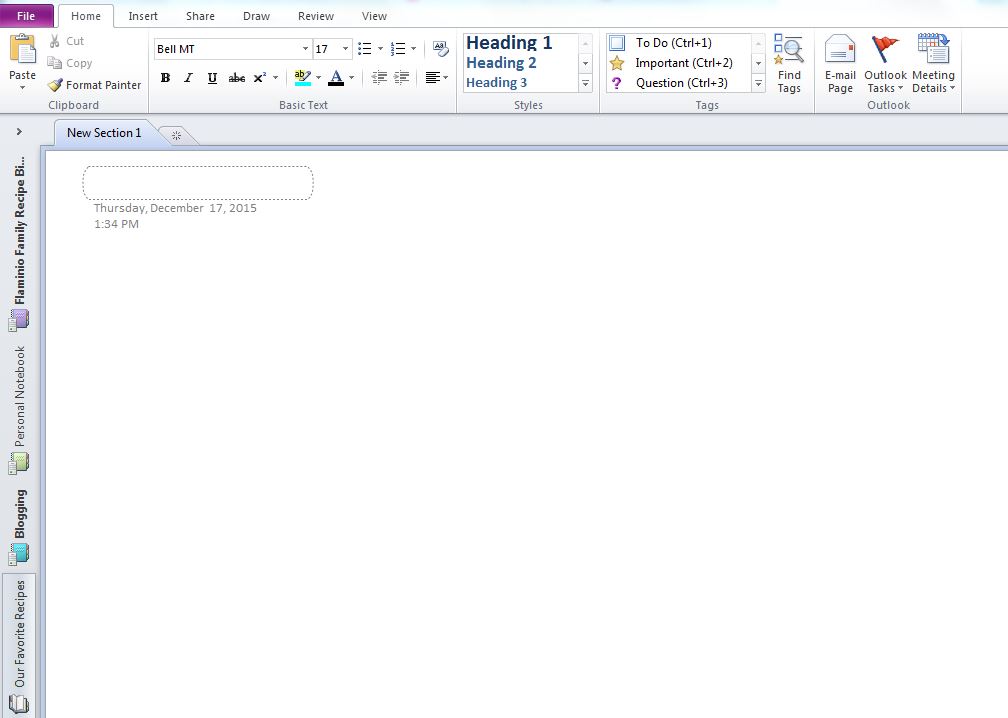Click the Cut scissors icon
Viewport: 1008px width, 718px height.
pos(55,41)
